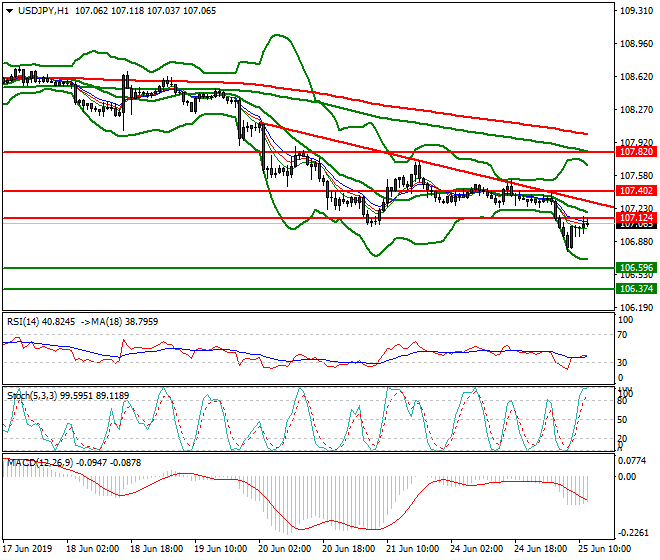Image resolution: width=660 pixels, height=560 pixels.
Task: Click the 107.580 price scale value
Action: pos(636,176)
